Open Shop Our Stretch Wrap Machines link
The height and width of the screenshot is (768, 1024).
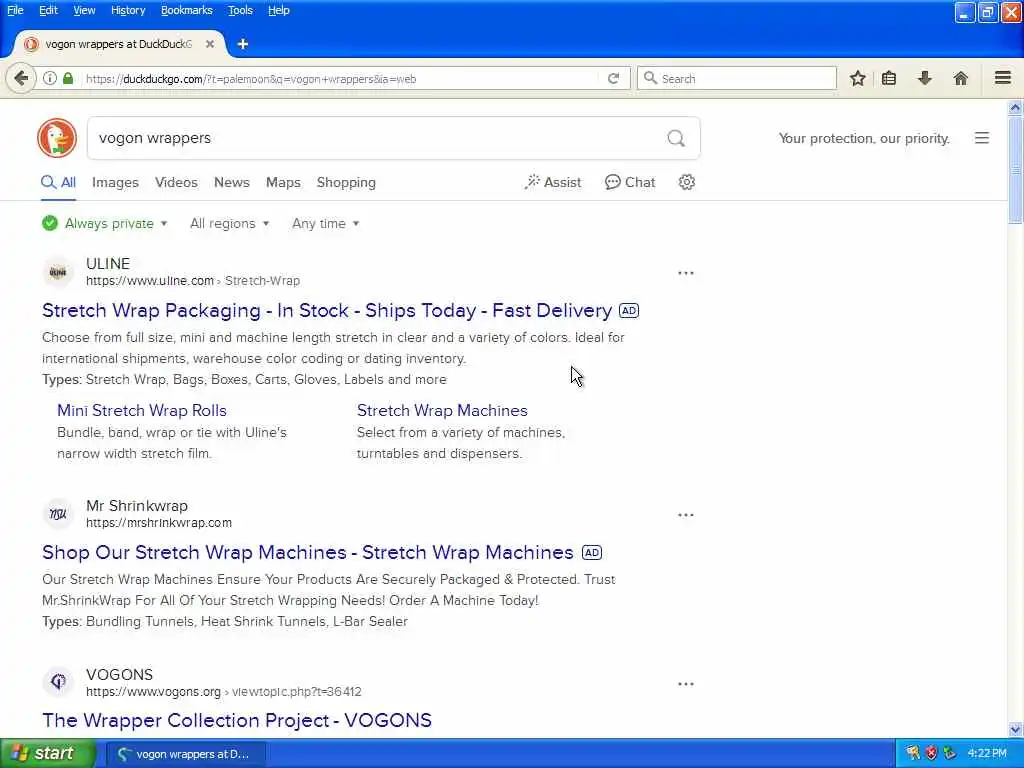pos(308,552)
